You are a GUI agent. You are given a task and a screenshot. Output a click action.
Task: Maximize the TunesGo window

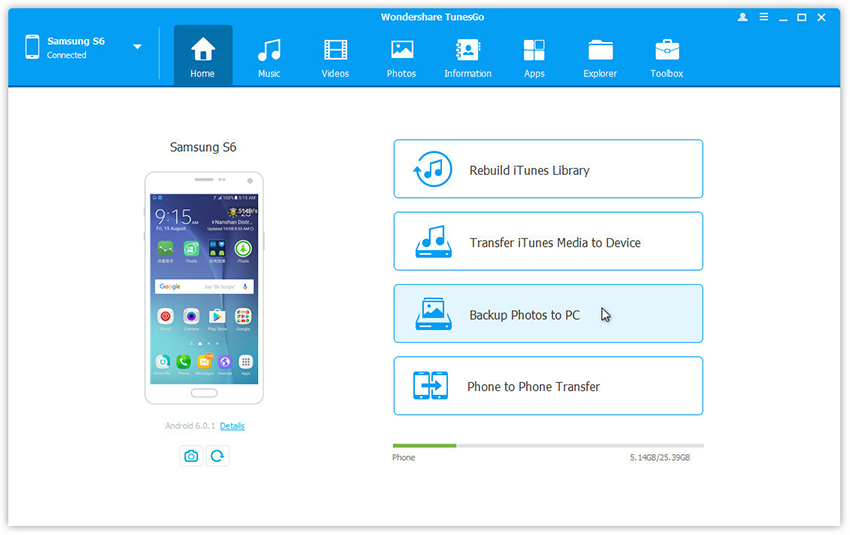pyautogui.click(x=802, y=17)
